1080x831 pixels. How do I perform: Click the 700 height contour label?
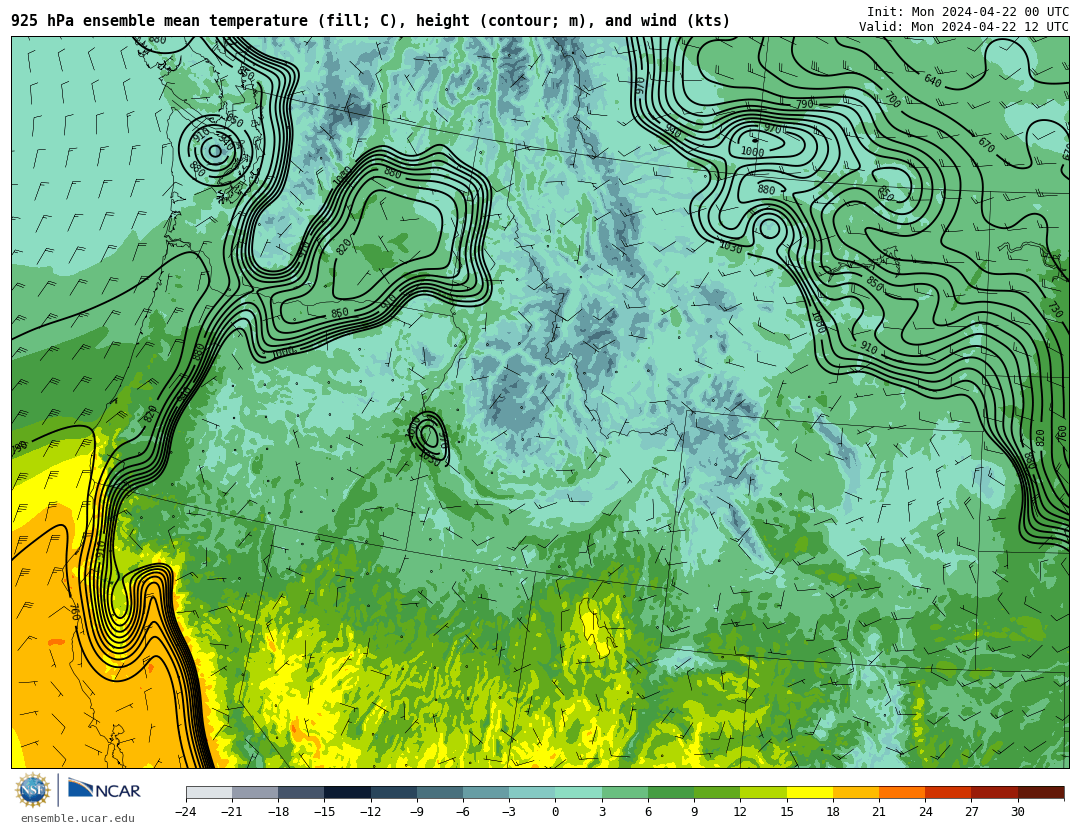892,100
